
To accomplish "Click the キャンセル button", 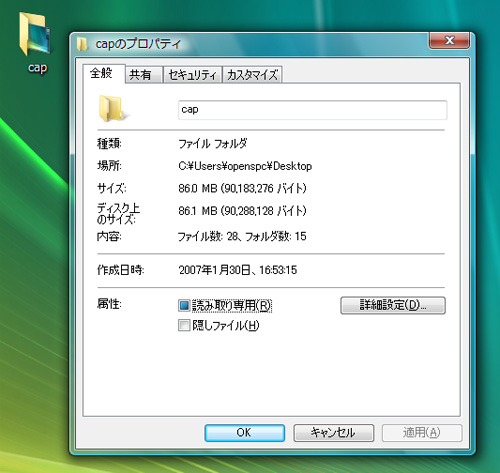I will pos(333,433).
